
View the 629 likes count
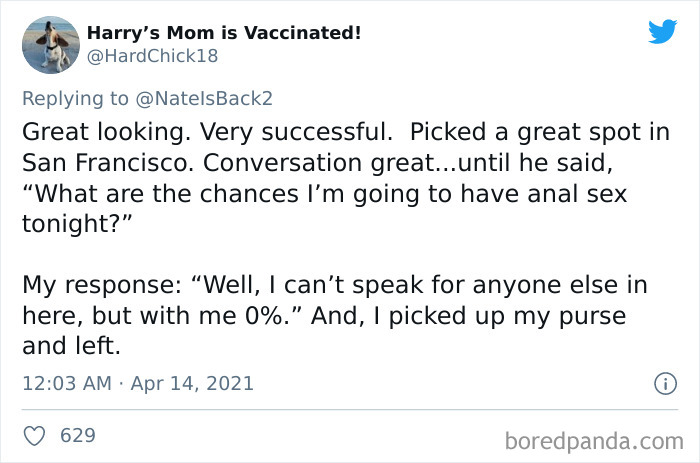[x=78, y=436]
